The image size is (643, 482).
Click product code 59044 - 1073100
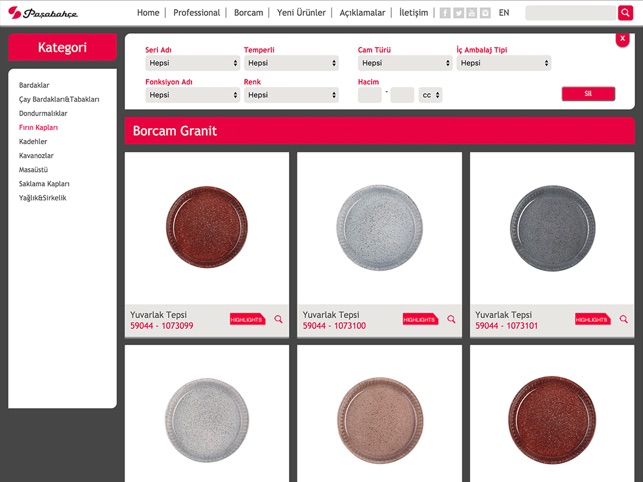(x=334, y=326)
